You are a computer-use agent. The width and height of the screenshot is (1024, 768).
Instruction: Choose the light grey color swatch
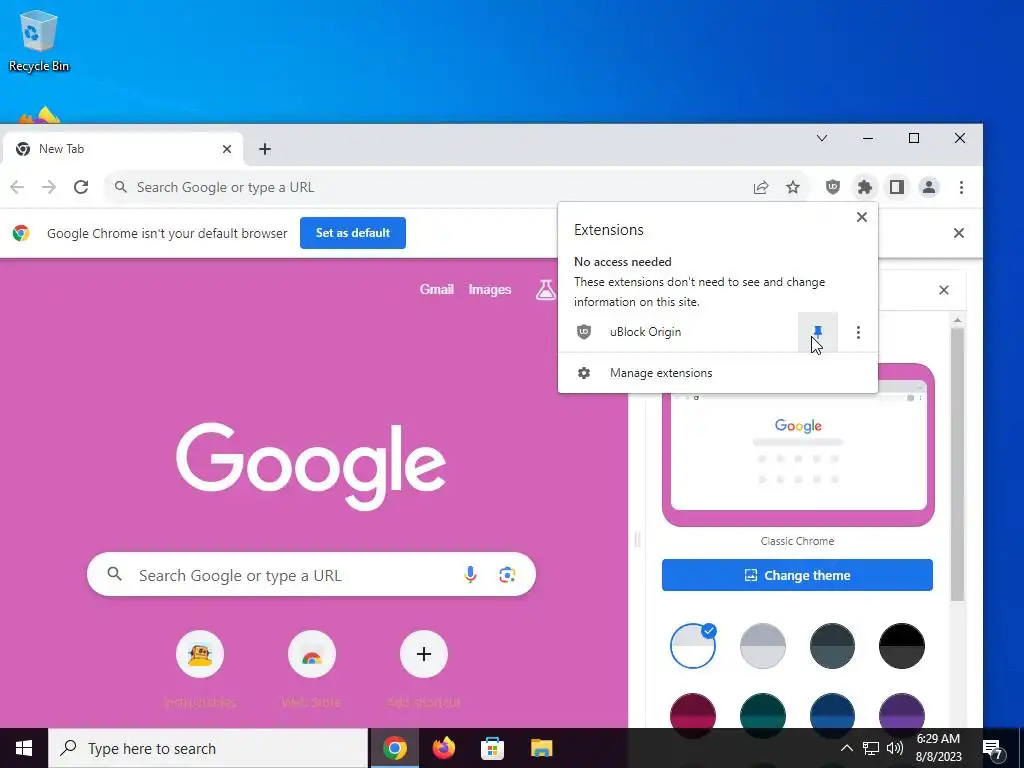763,646
